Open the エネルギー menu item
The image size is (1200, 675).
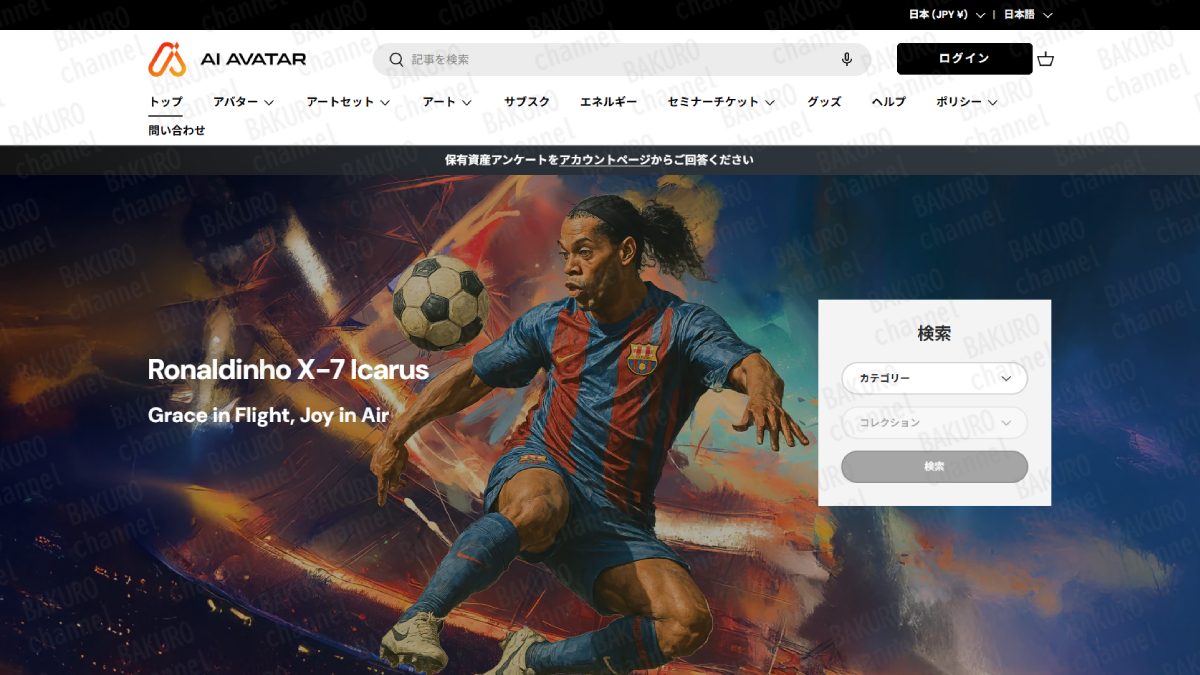point(608,102)
